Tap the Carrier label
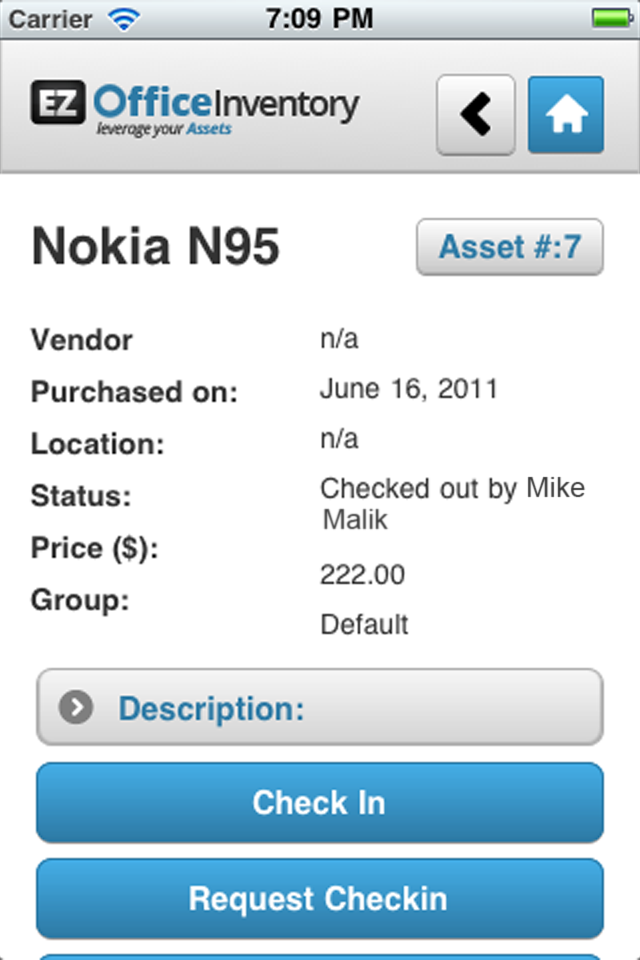The width and height of the screenshot is (640, 960). 50,18
